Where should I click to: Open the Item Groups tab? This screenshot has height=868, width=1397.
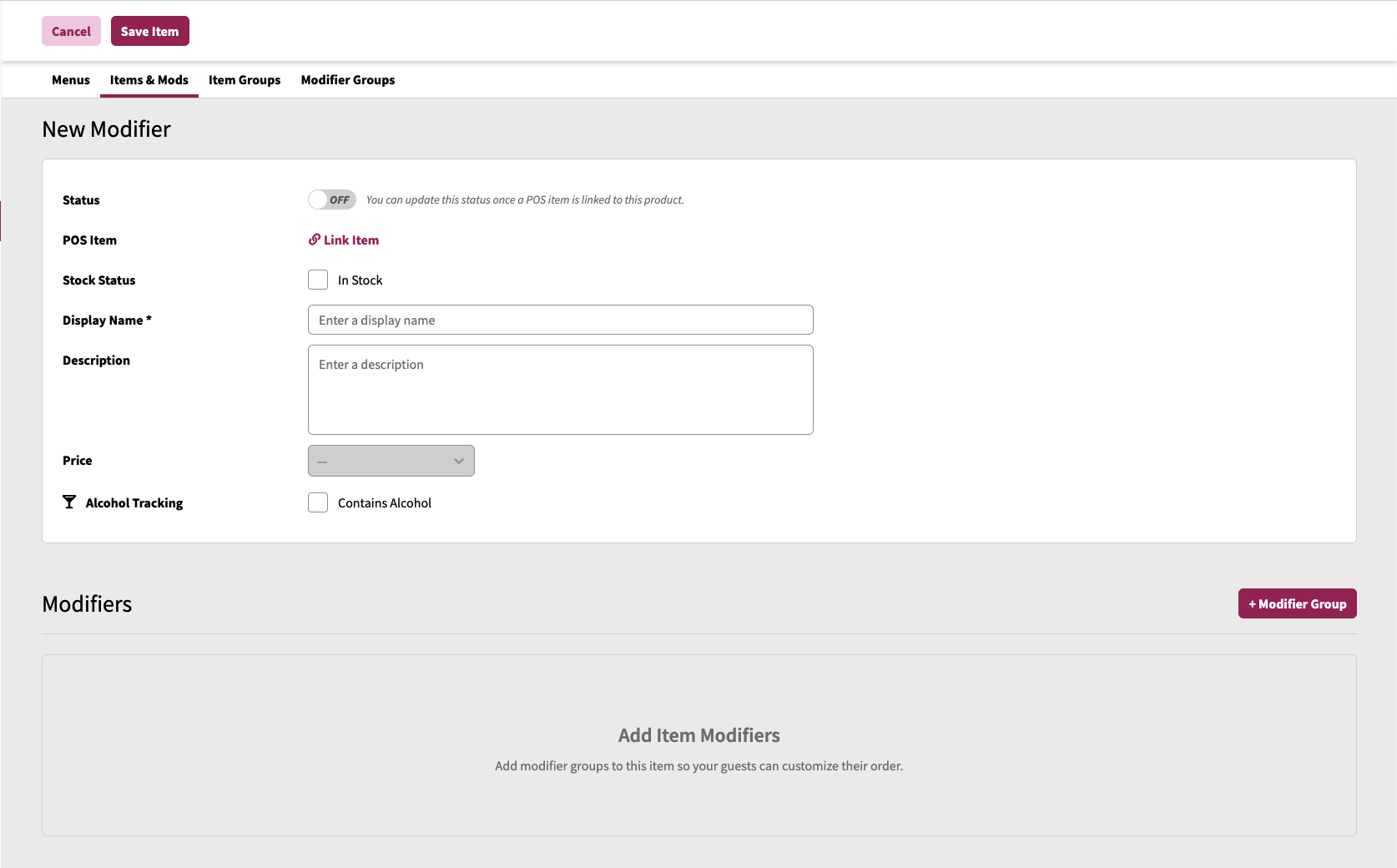[x=245, y=80]
